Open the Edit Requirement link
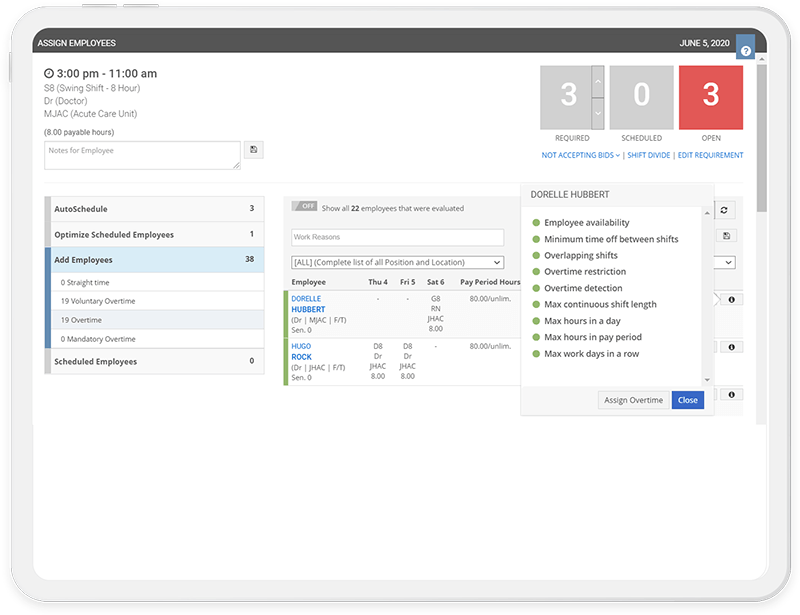The height and width of the screenshot is (615, 800). pyautogui.click(x=710, y=155)
